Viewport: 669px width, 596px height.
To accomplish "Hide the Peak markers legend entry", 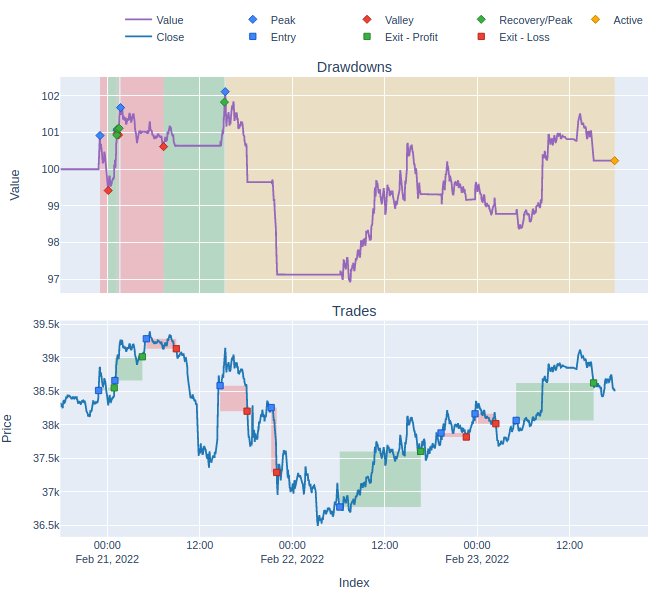I will tap(283, 20).
